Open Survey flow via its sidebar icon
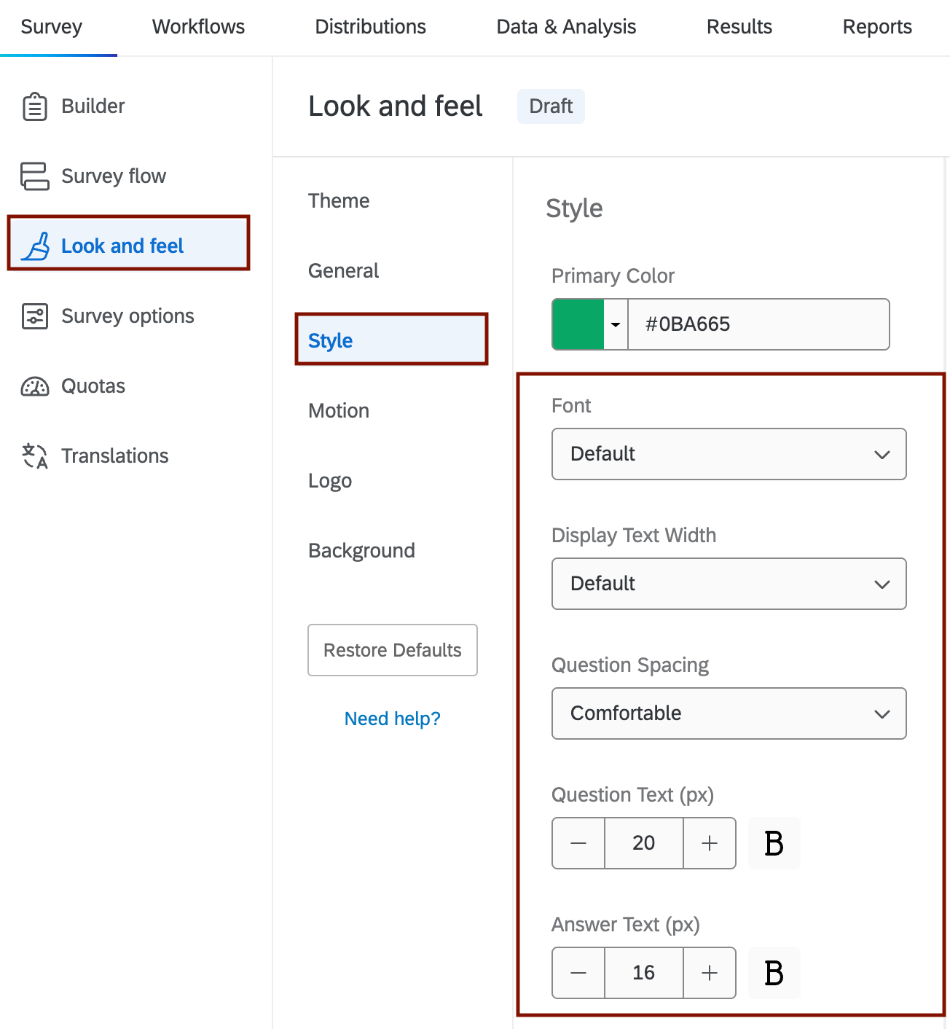 tap(35, 175)
